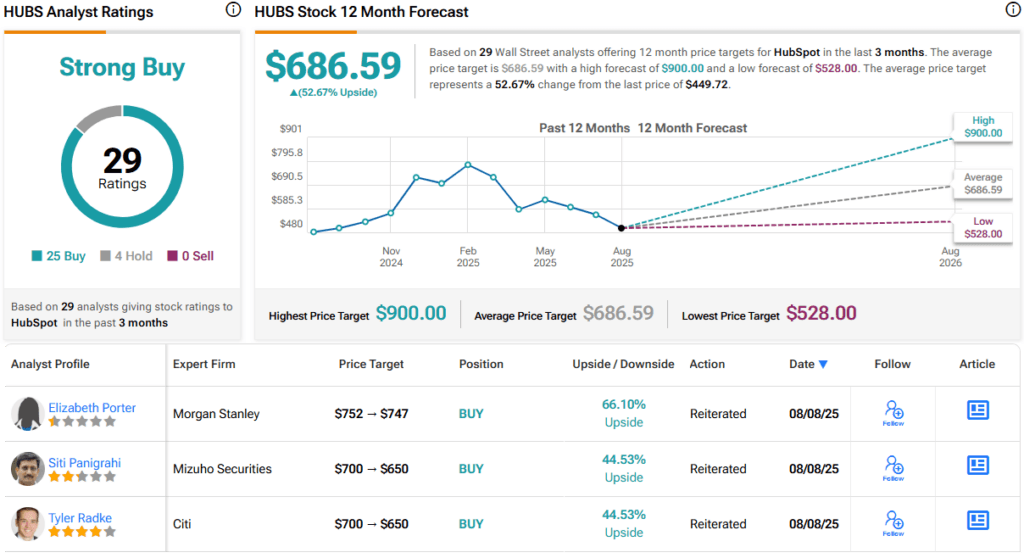1024x558 pixels.
Task: Click Tyler Radke's profile photo
Action: pos(27,523)
